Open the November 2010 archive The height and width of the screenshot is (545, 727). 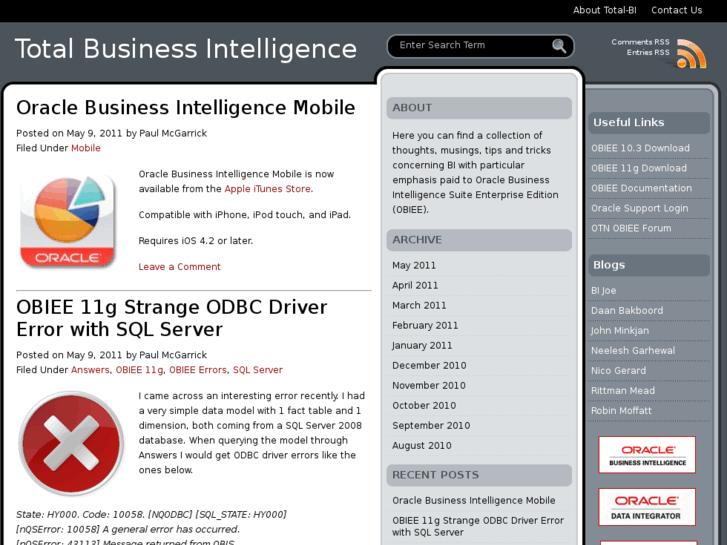coord(429,385)
